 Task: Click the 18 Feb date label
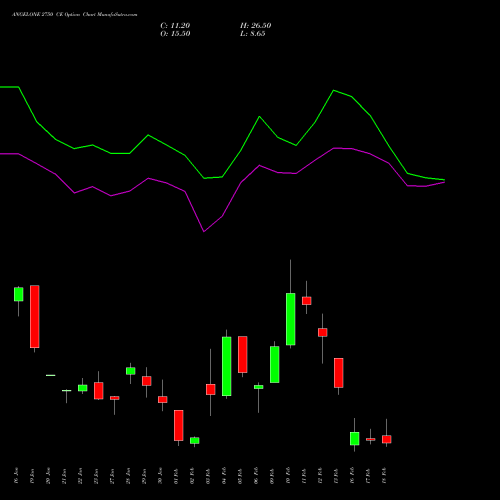(x=384, y=476)
